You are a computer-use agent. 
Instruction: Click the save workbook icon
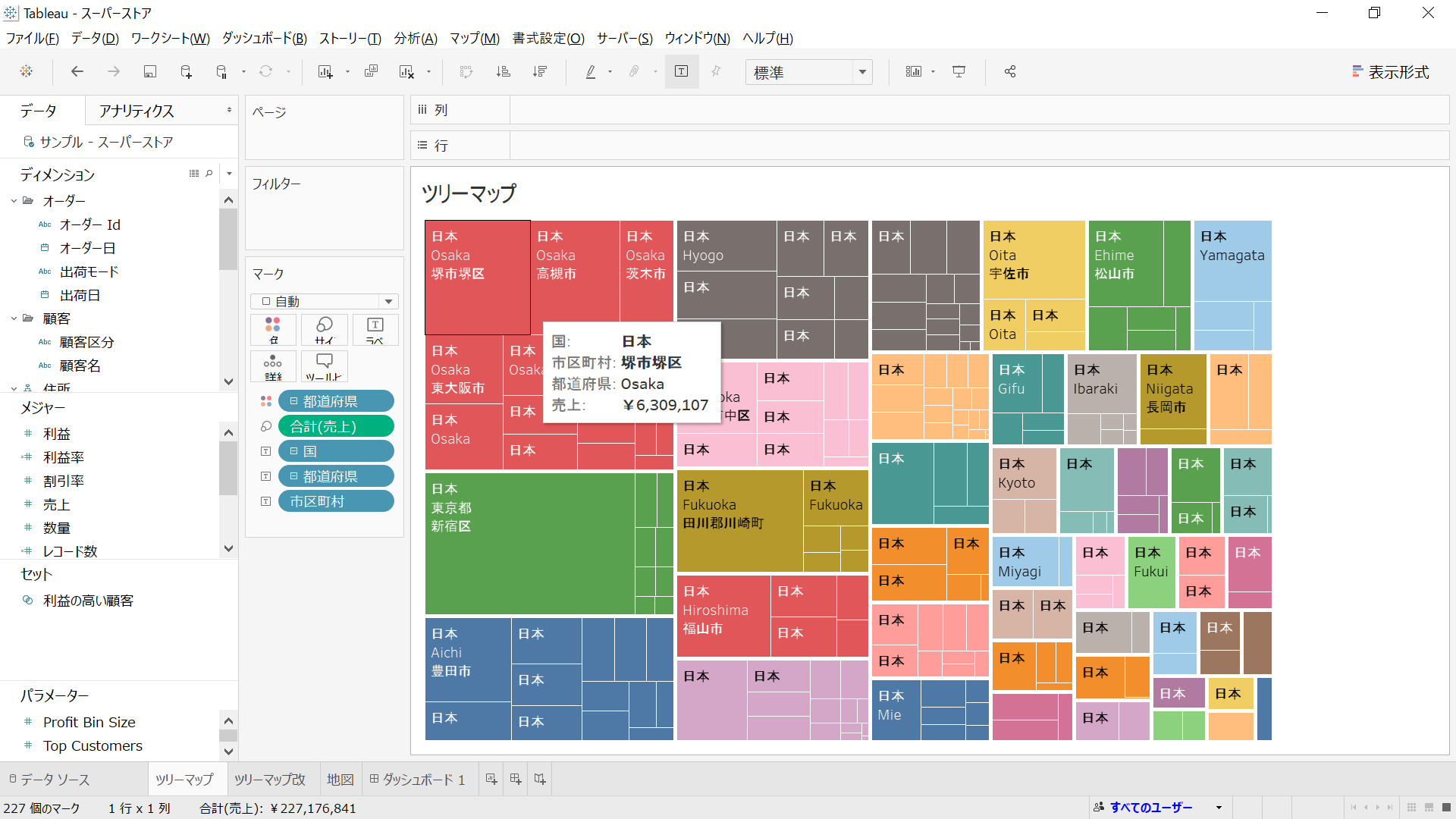pyautogui.click(x=150, y=71)
